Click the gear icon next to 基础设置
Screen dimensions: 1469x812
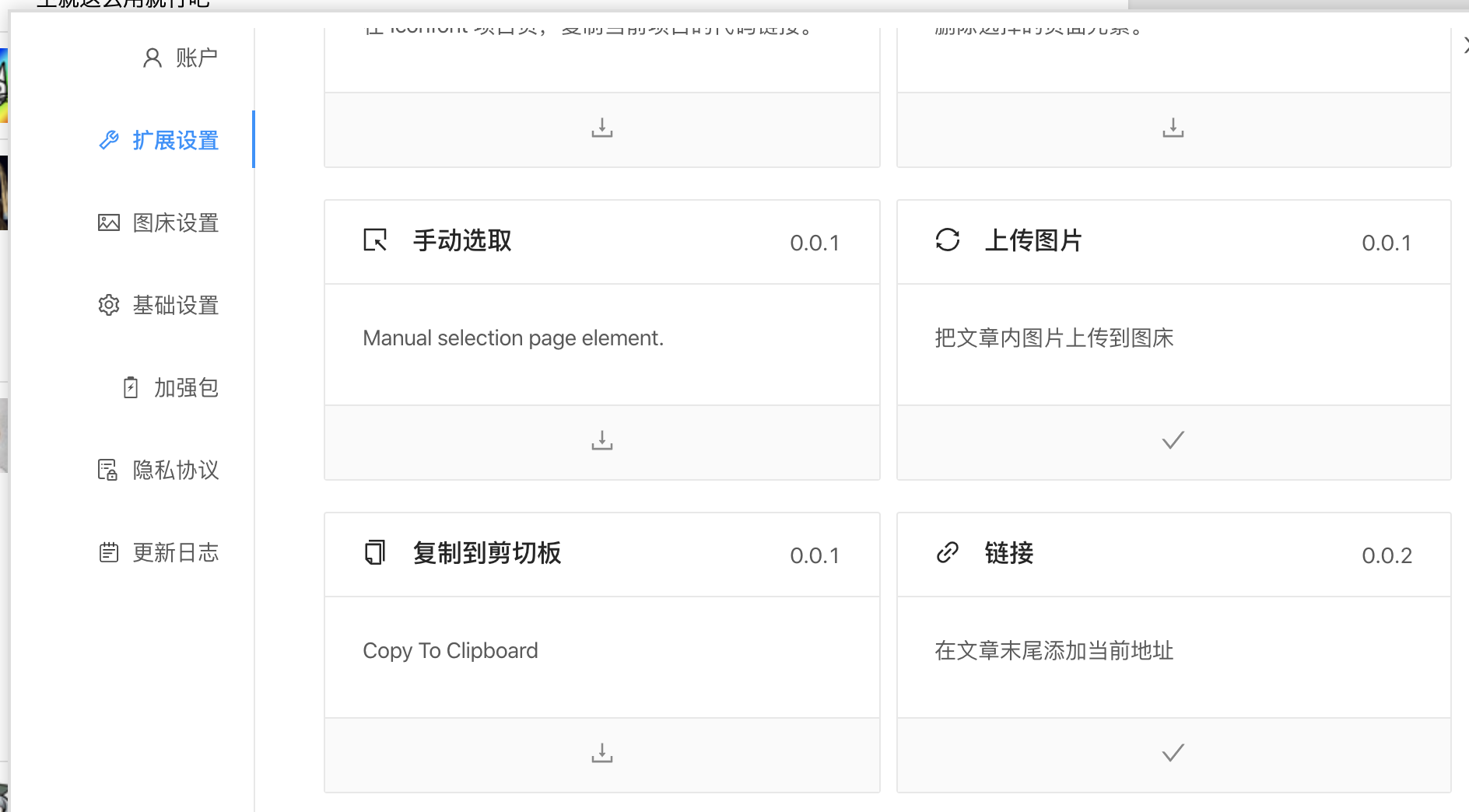[108, 305]
